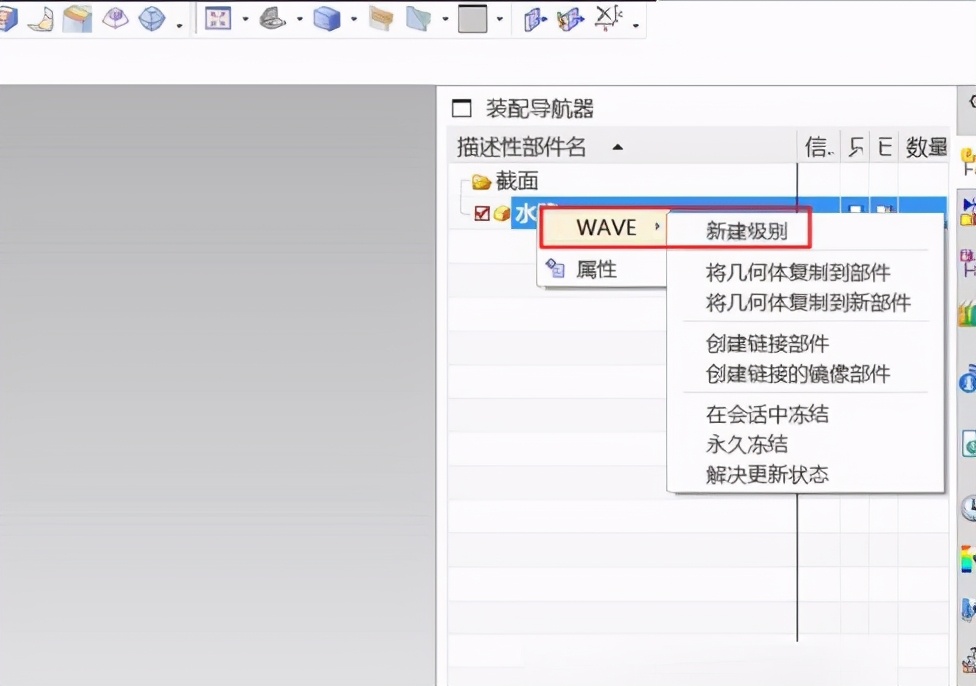Click 创建链接部件 in the submenu

pos(767,343)
